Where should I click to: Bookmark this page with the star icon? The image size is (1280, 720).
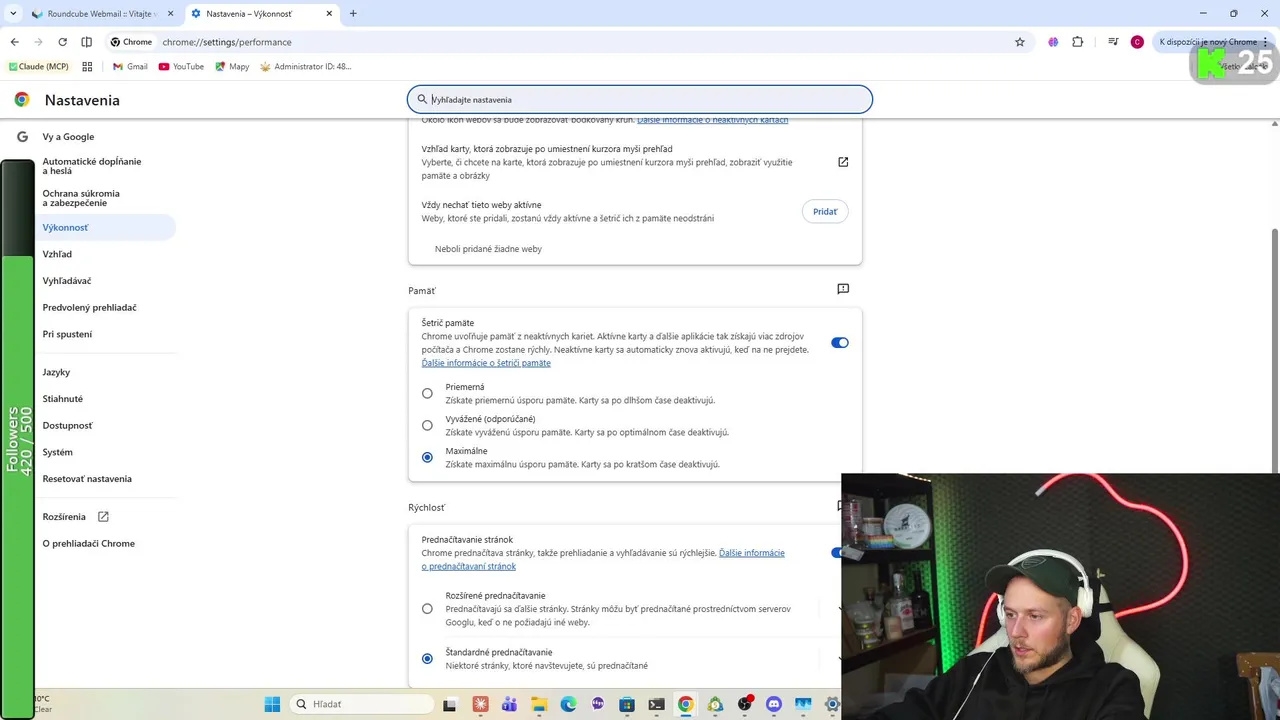pyautogui.click(x=1020, y=42)
